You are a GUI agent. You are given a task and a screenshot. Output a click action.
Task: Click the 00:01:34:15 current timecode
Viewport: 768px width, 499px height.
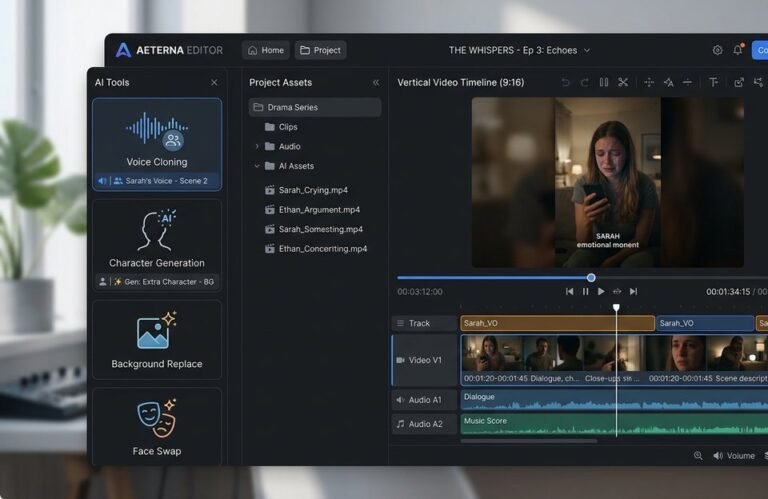click(728, 291)
